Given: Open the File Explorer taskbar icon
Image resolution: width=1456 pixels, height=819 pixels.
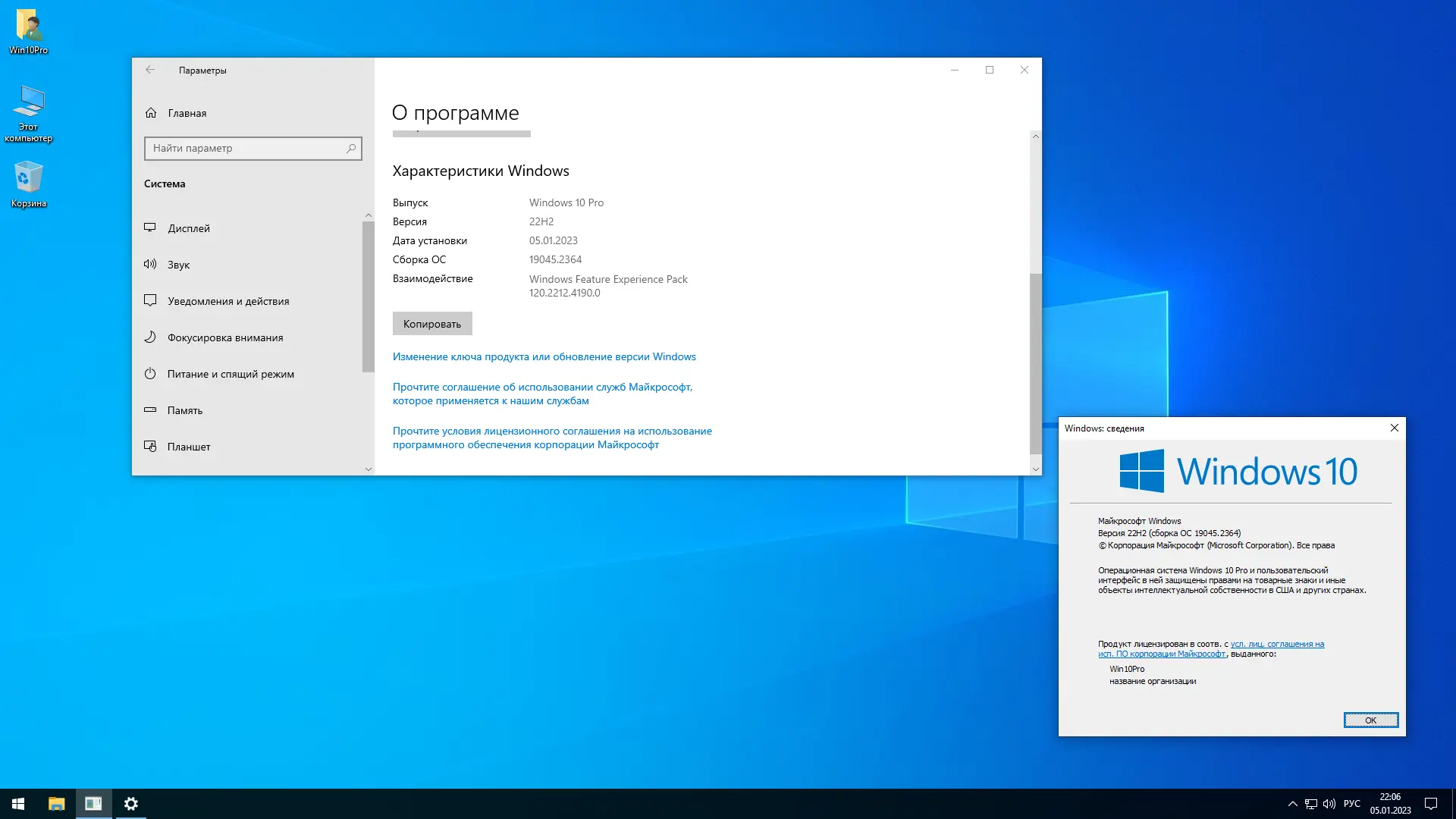Looking at the screenshot, I should (56, 804).
